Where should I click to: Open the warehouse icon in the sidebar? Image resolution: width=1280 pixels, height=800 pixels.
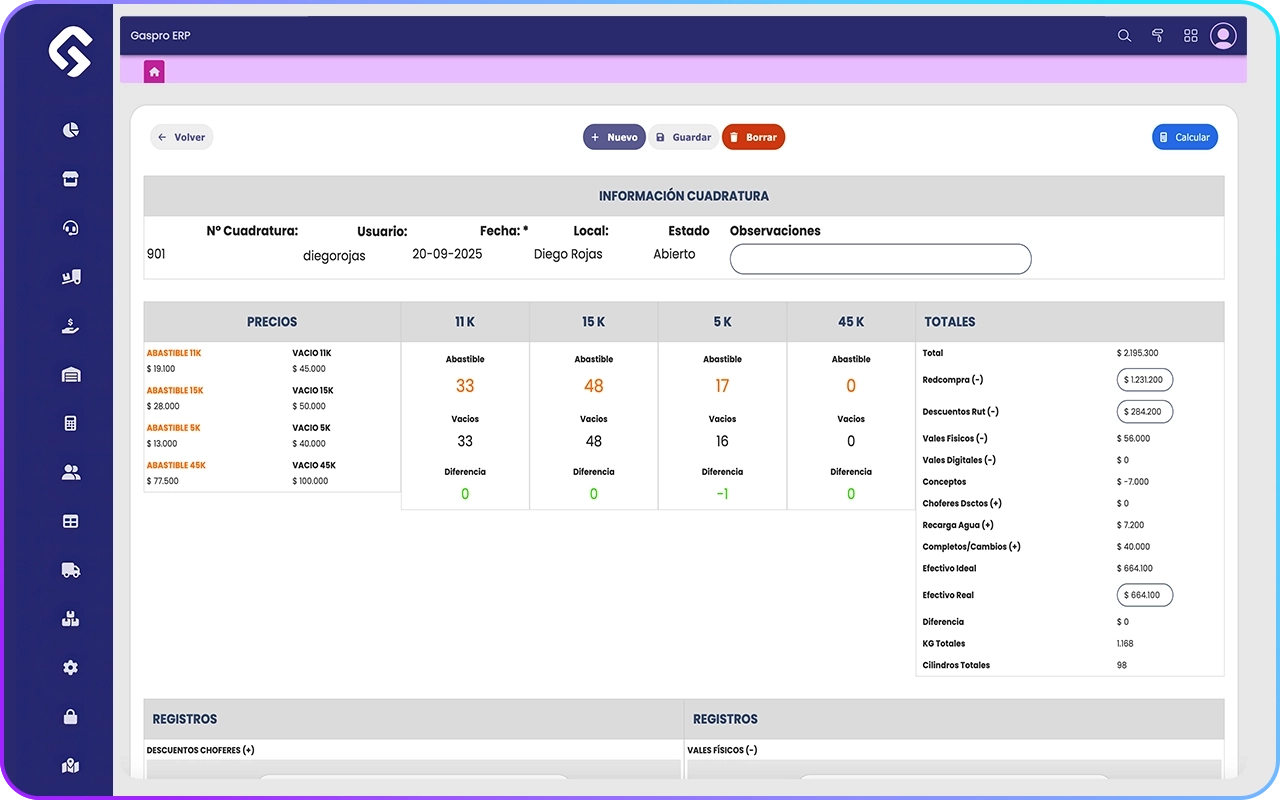[70, 375]
